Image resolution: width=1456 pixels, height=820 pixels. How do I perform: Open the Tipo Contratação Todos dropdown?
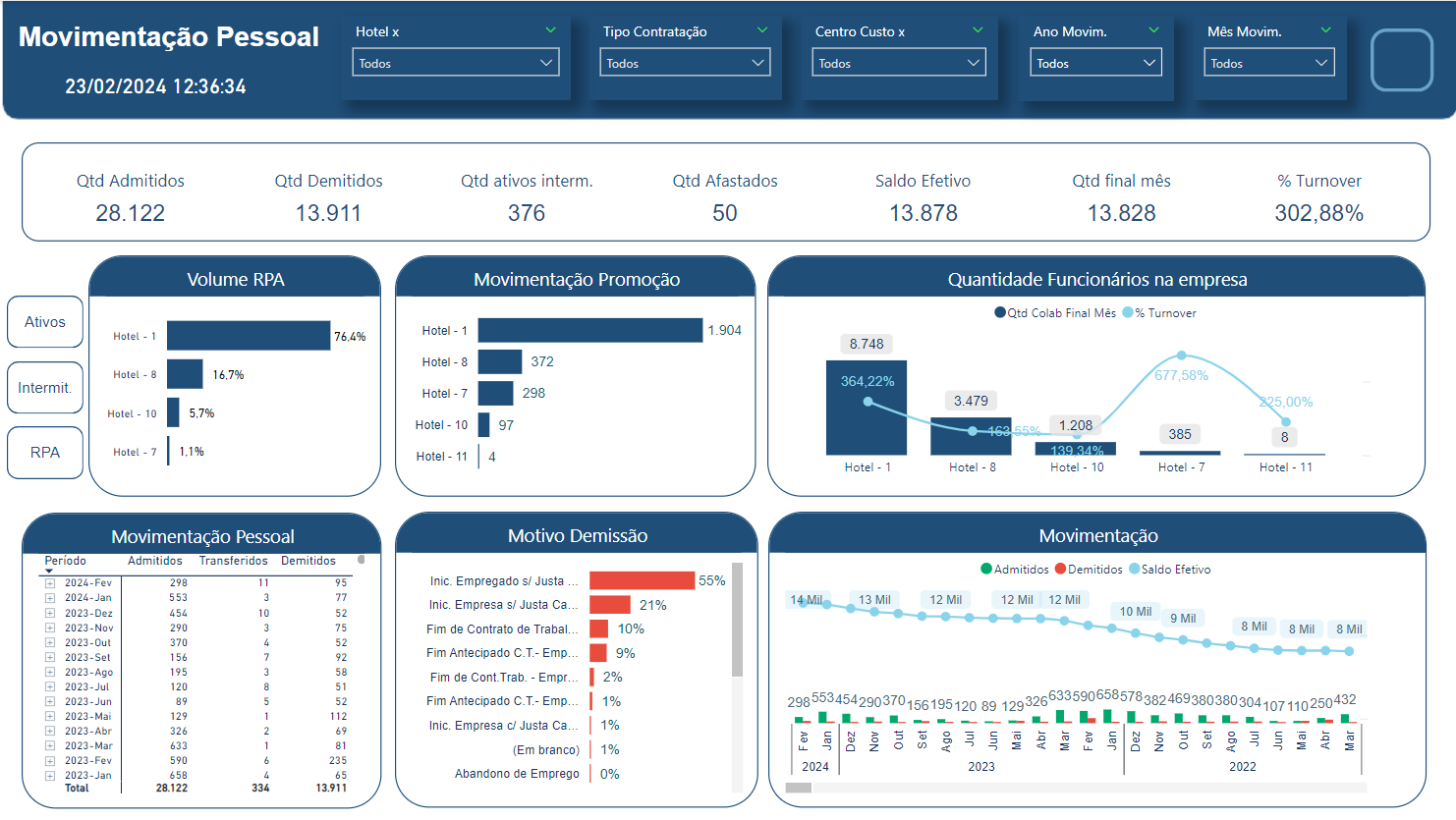coord(685,63)
